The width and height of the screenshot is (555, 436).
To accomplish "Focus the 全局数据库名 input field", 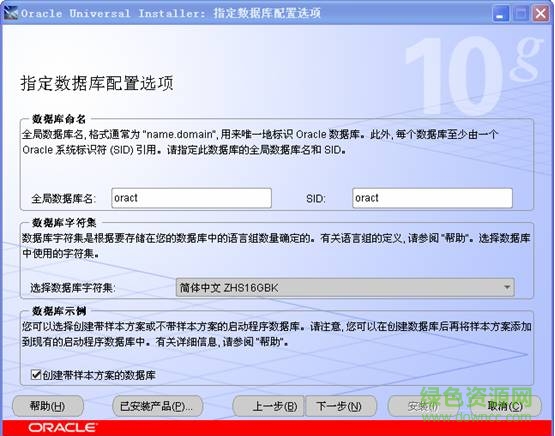I will coord(191,198).
